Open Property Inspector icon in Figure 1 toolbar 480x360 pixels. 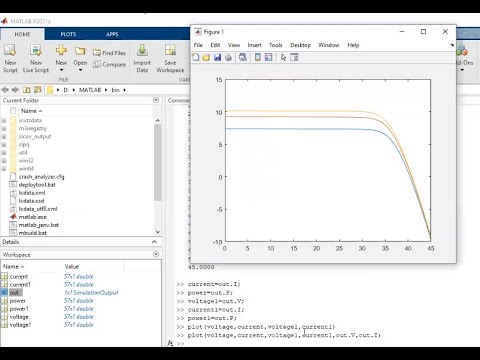[x=294, y=57]
